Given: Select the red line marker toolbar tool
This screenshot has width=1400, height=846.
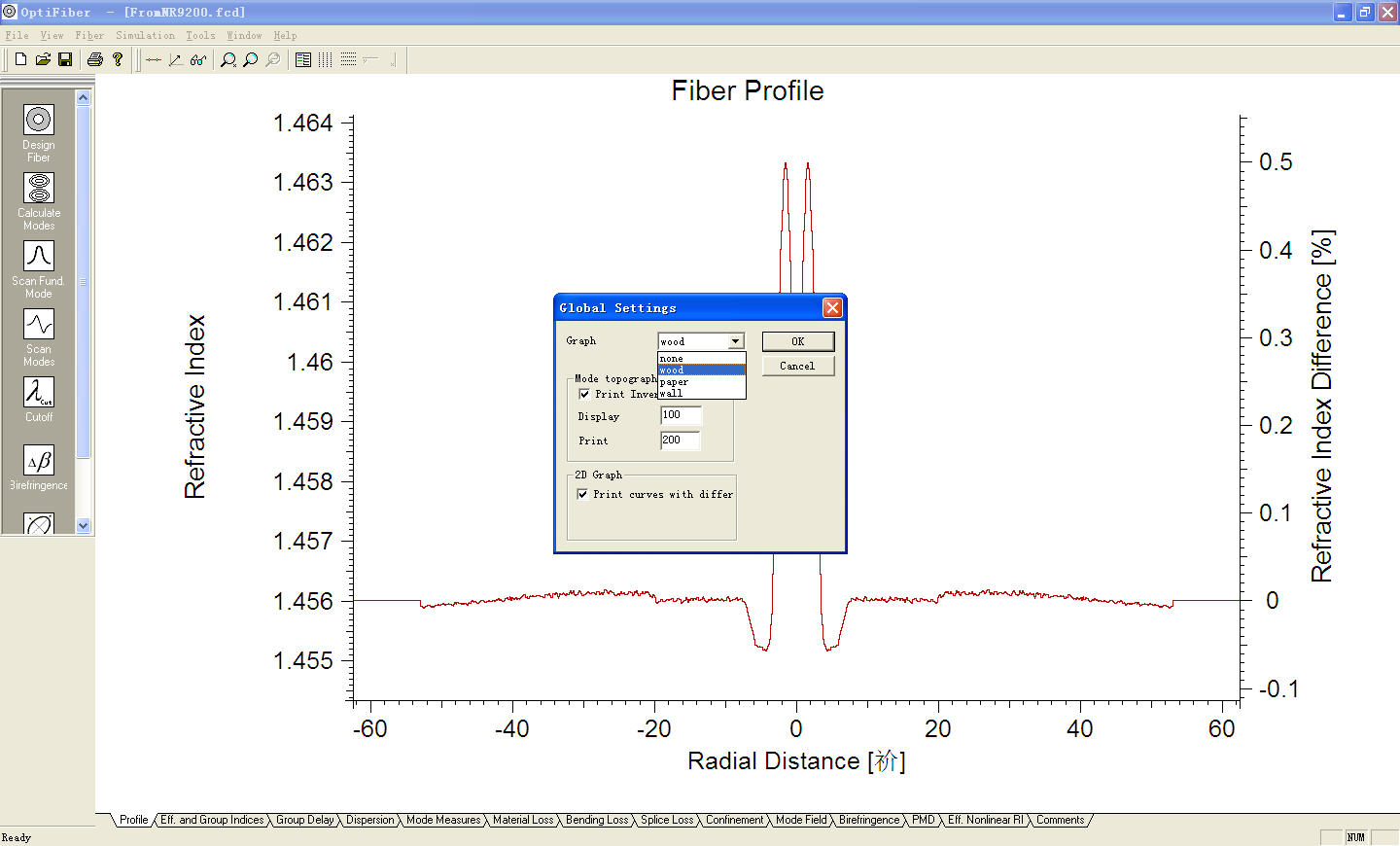Looking at the screenshot, I should (154, 59).
